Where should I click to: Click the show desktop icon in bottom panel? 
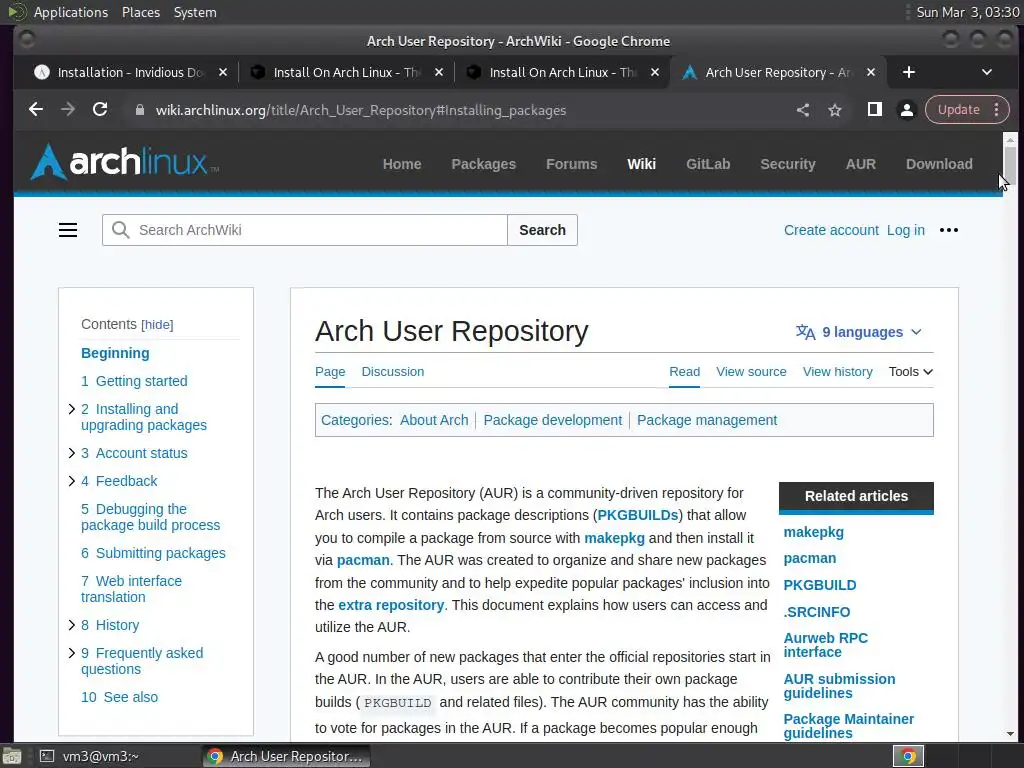(x=11, y=756)
